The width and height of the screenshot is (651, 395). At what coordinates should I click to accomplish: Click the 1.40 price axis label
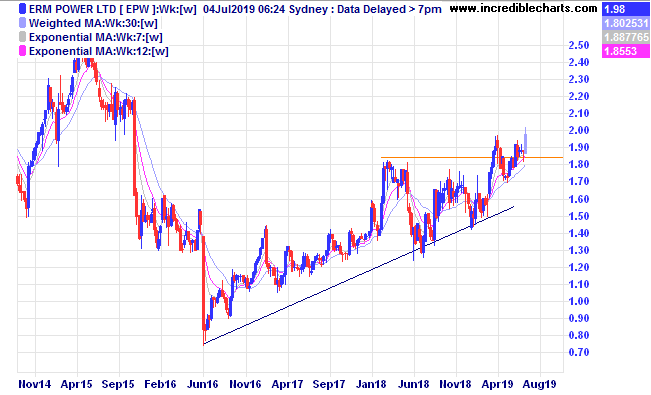(579, 233)
